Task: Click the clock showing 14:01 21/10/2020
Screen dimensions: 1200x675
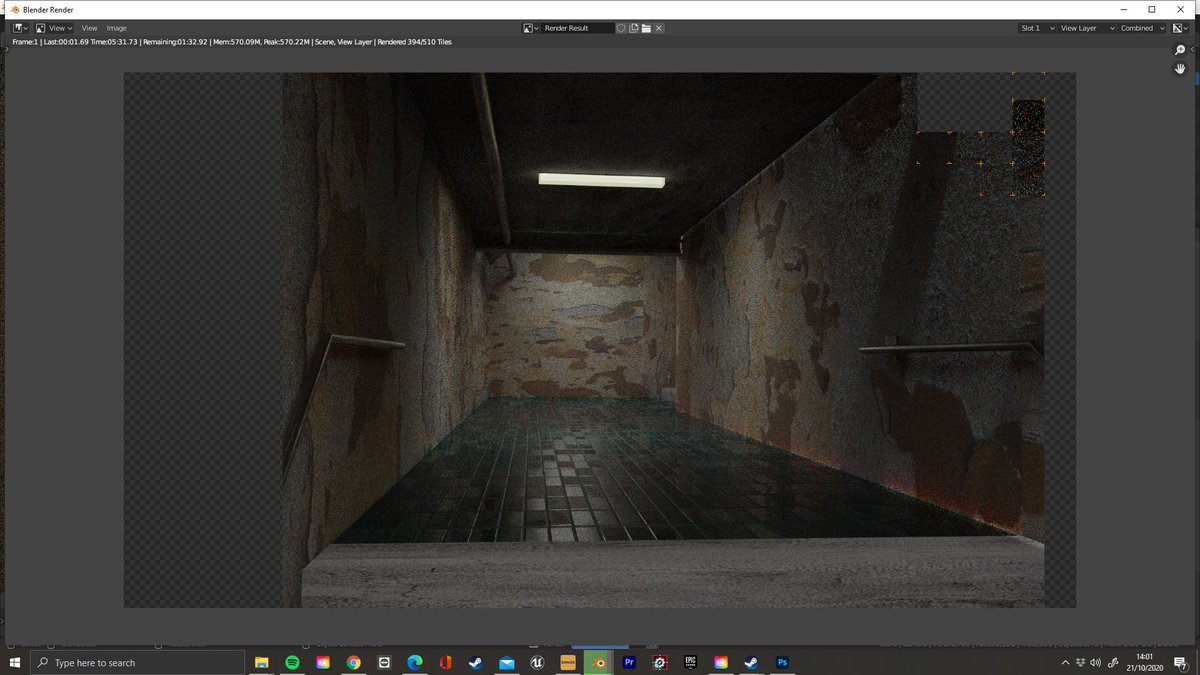Action: (x=1146, y=662)
